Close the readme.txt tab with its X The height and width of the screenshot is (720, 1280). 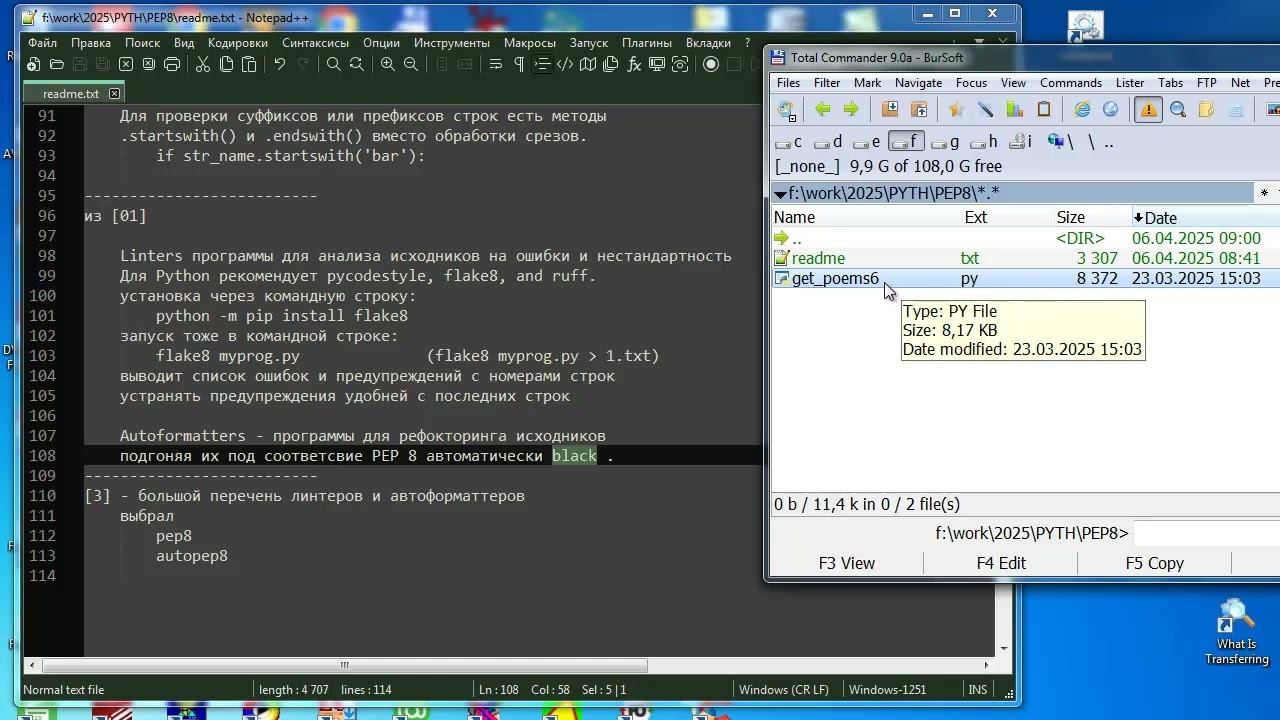[x=114, y=93]
